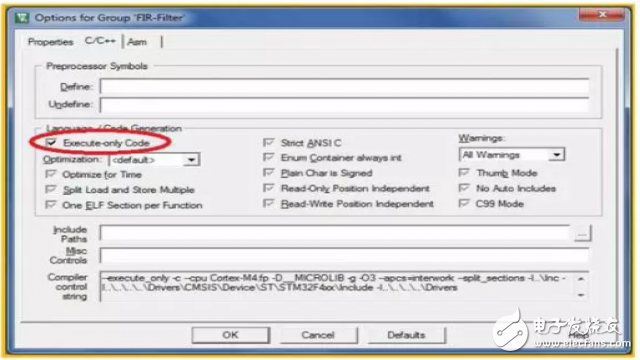Close the Options for Group dialog

tap(601, 15)
